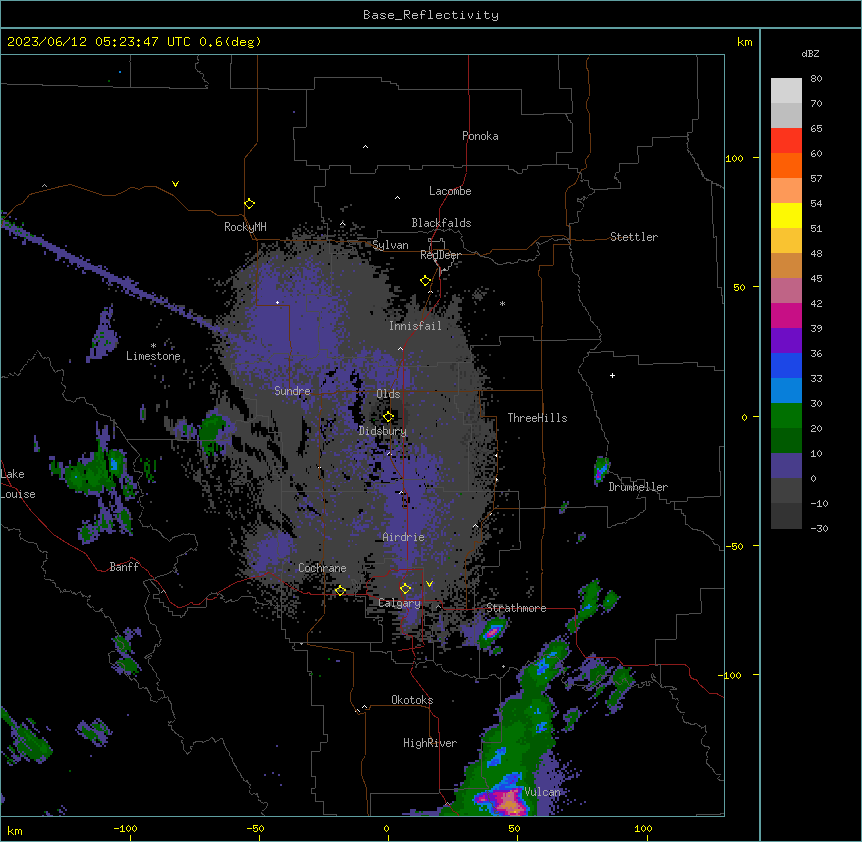Click the Innisfail town label

415,326
